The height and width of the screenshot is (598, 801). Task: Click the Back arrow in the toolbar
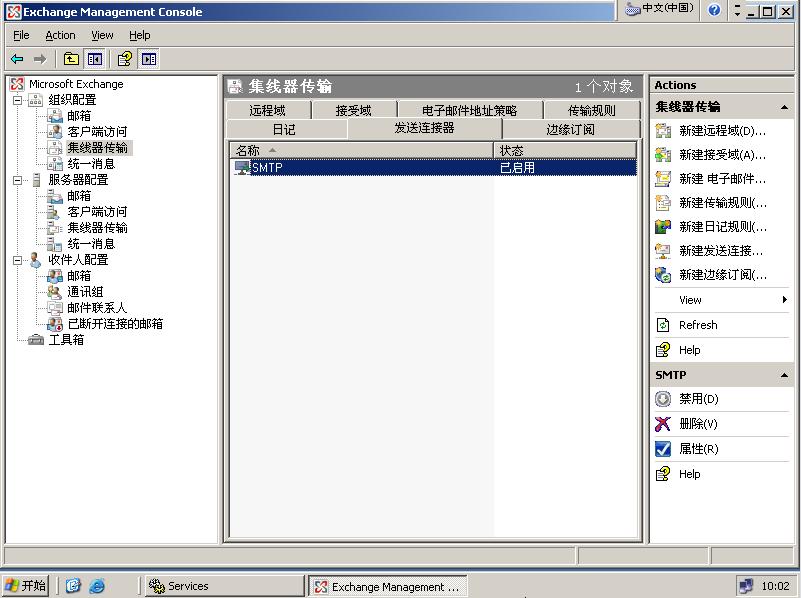17,59
